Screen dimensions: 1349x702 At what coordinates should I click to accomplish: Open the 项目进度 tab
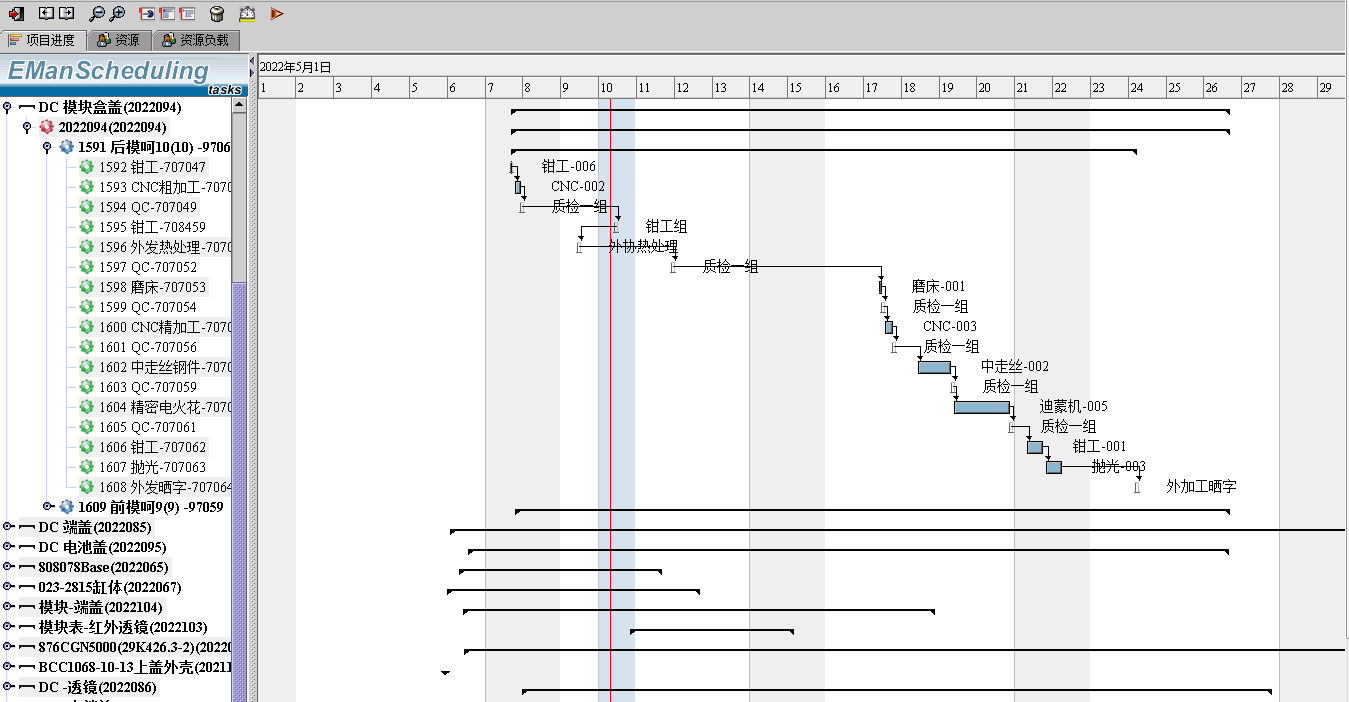[x=43, y=40]
